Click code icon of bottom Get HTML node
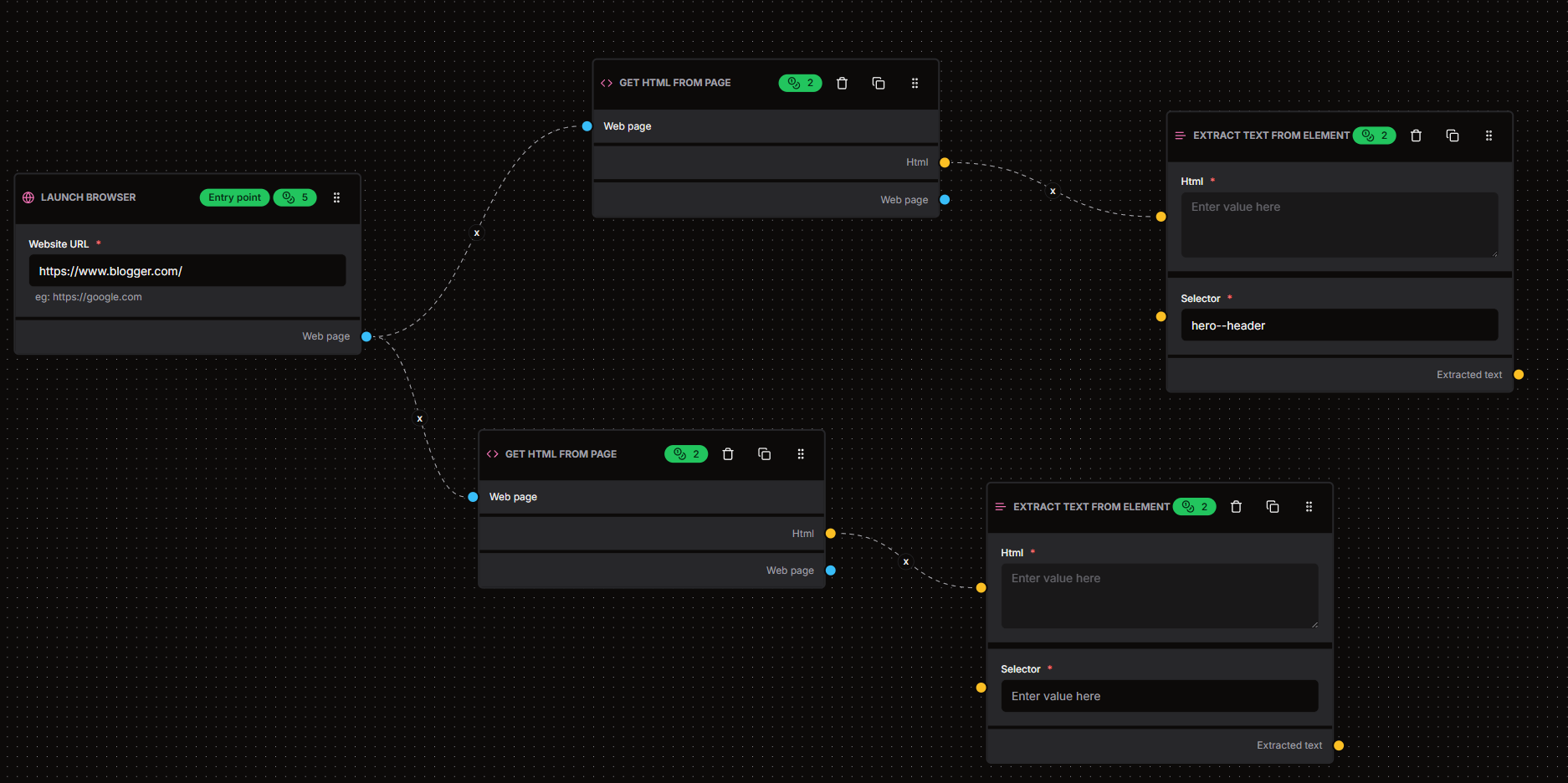 coord(493,454)
